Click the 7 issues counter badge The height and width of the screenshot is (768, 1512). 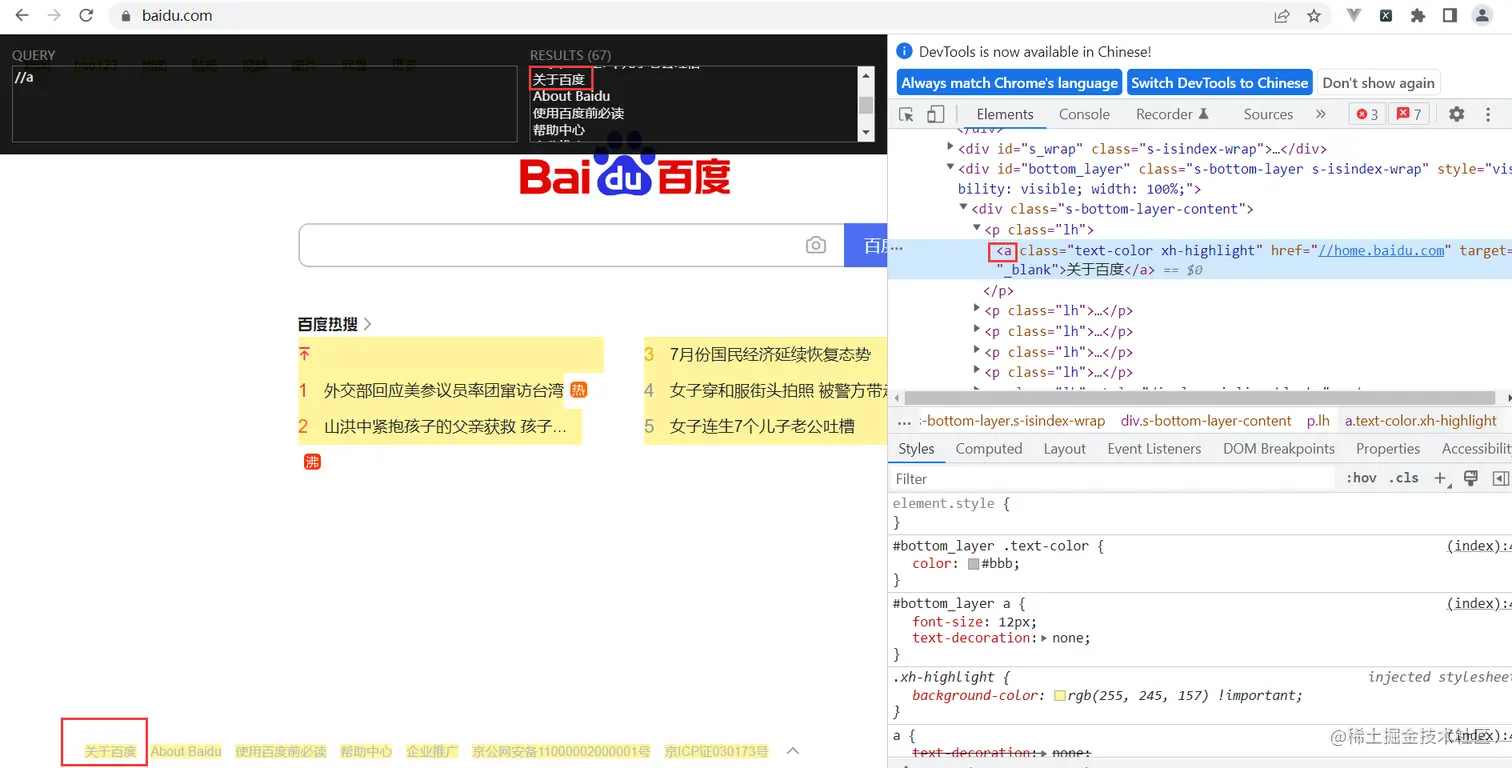(1408, 114)
